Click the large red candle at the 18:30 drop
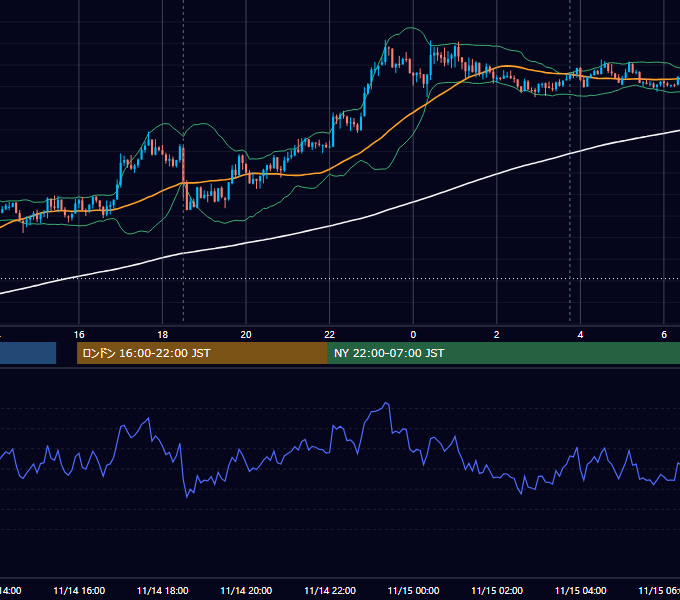Image resolution: width=680 pixels, height=600 pixels. 183,167
